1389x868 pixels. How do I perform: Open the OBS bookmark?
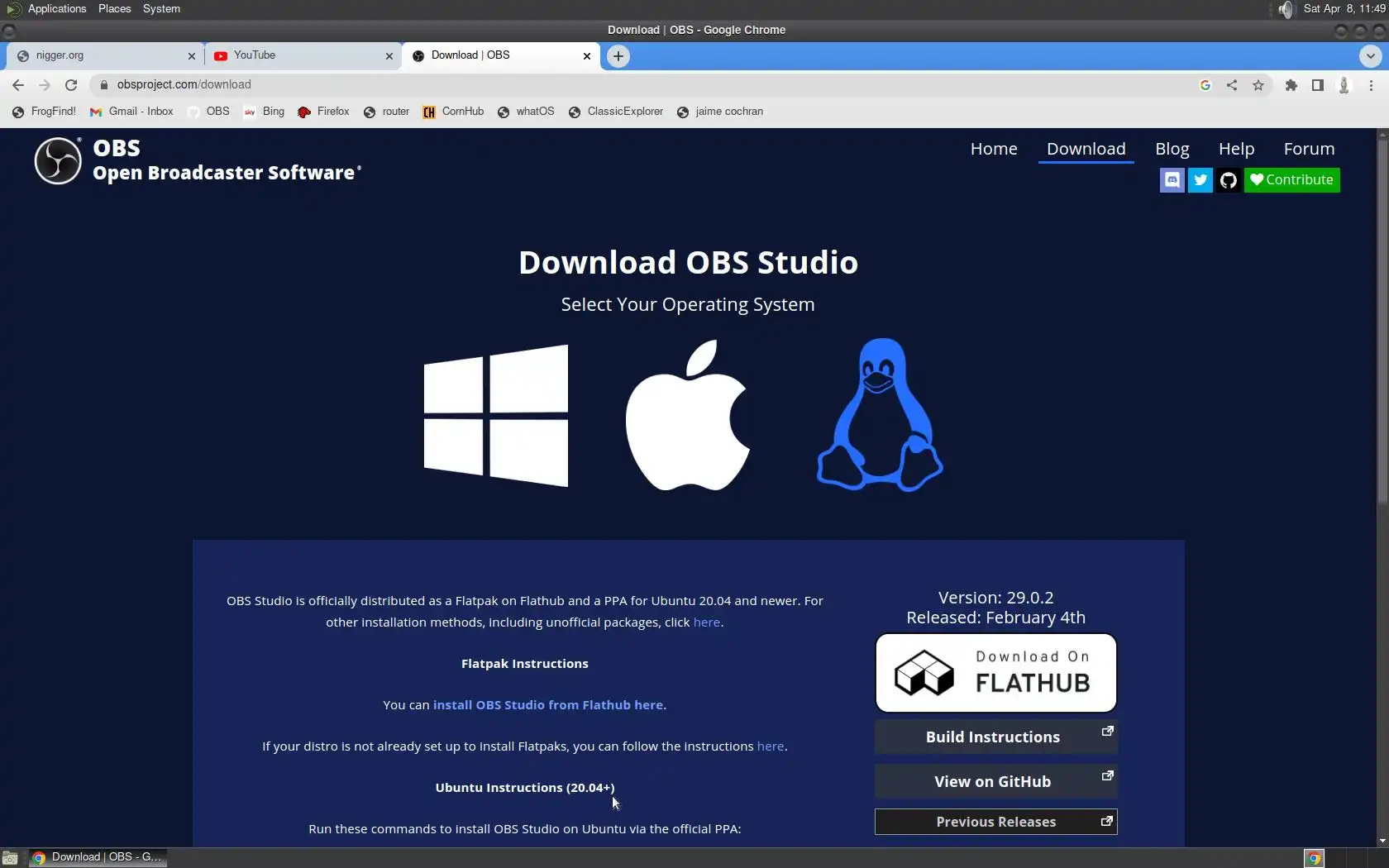(209, 112)
